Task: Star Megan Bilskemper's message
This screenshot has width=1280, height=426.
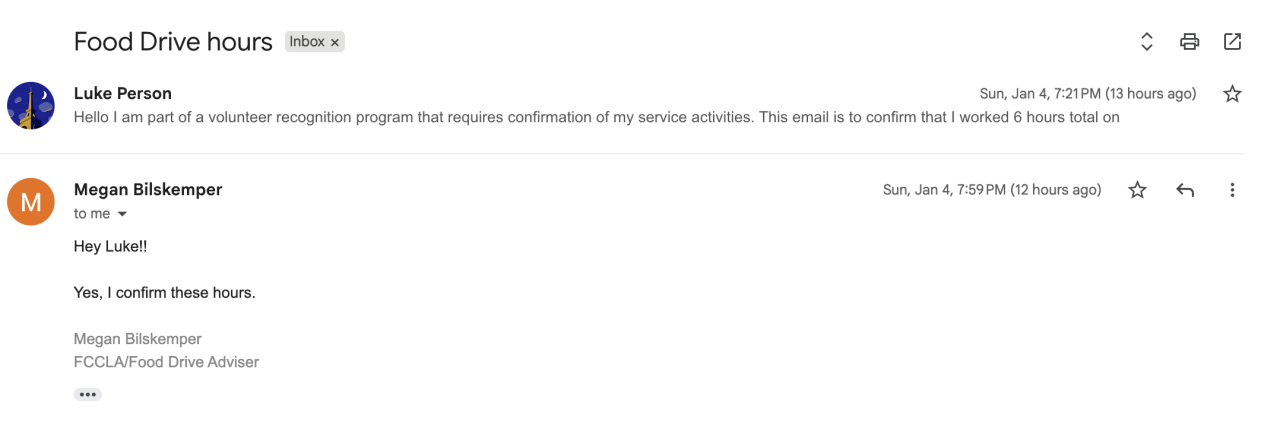Action: click(x=1137, y=190)
